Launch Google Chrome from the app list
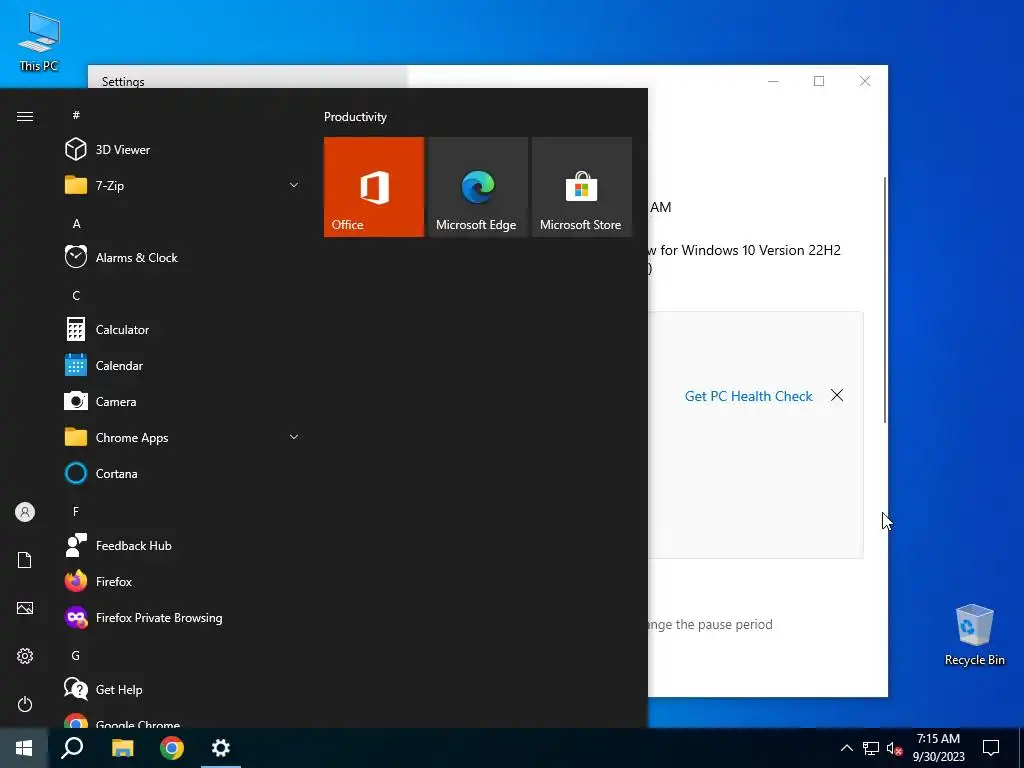Viewport: 1024px width, 768px height. (183, 720)
